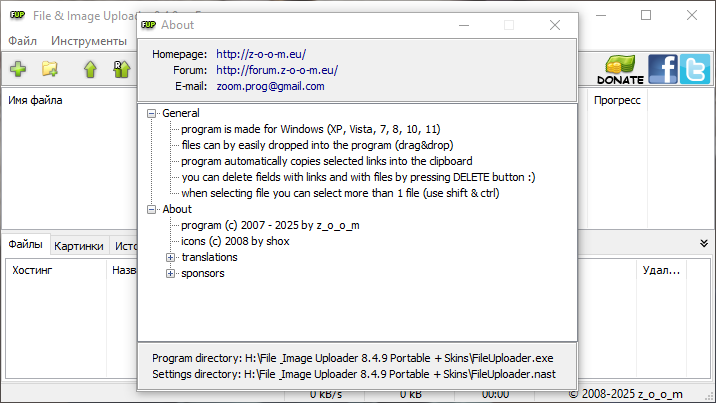
Task: Select 'you can delete fields with links' row
Action: tap(358, 177)
